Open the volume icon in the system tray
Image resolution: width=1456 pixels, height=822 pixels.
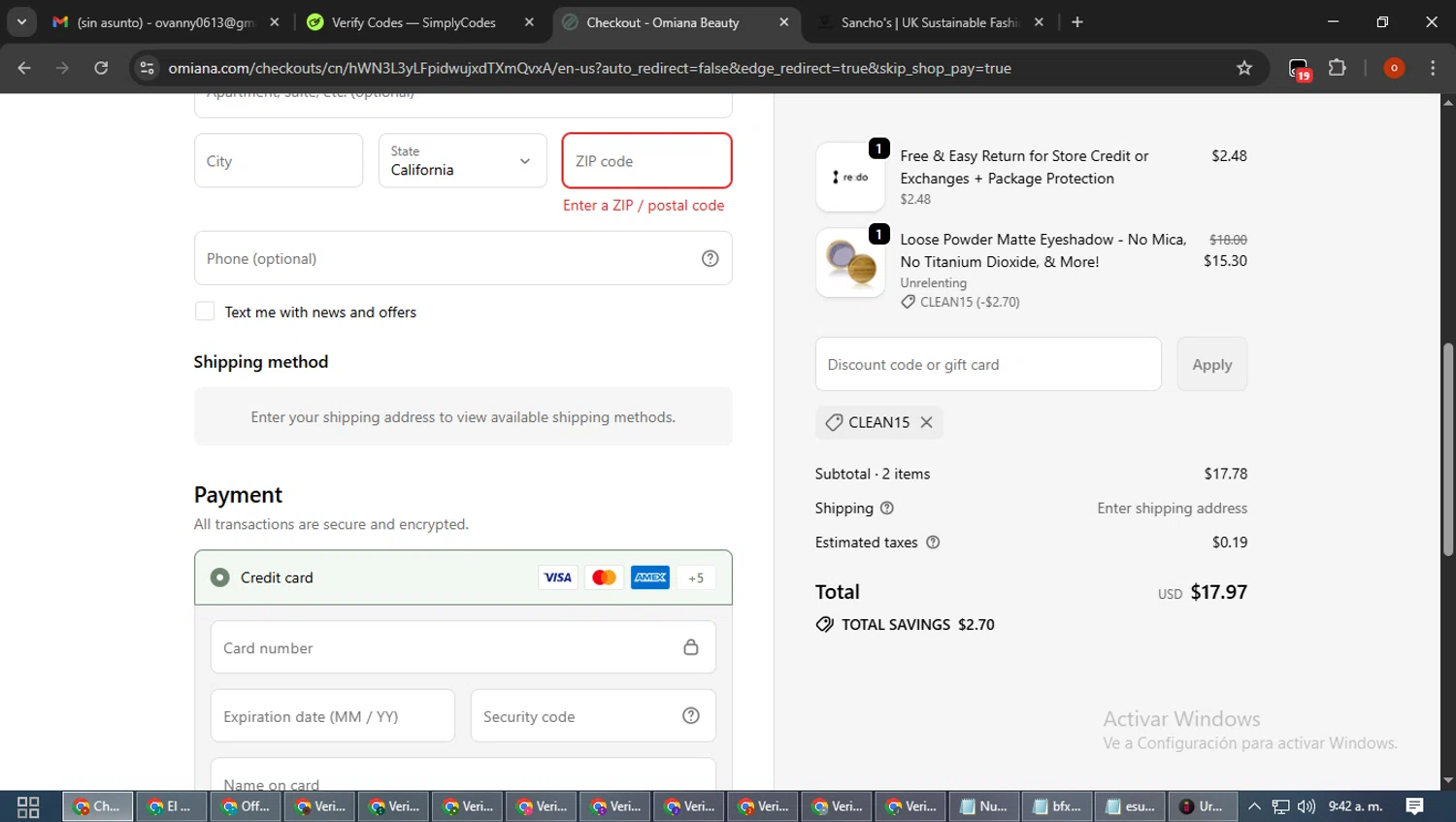coord(1307,806)
